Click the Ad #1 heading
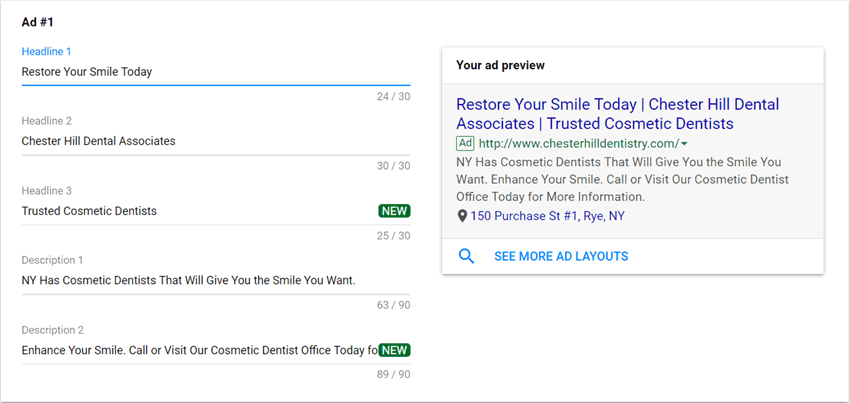The height and width of the screenshot is (403, 850). tap(37, 22)
